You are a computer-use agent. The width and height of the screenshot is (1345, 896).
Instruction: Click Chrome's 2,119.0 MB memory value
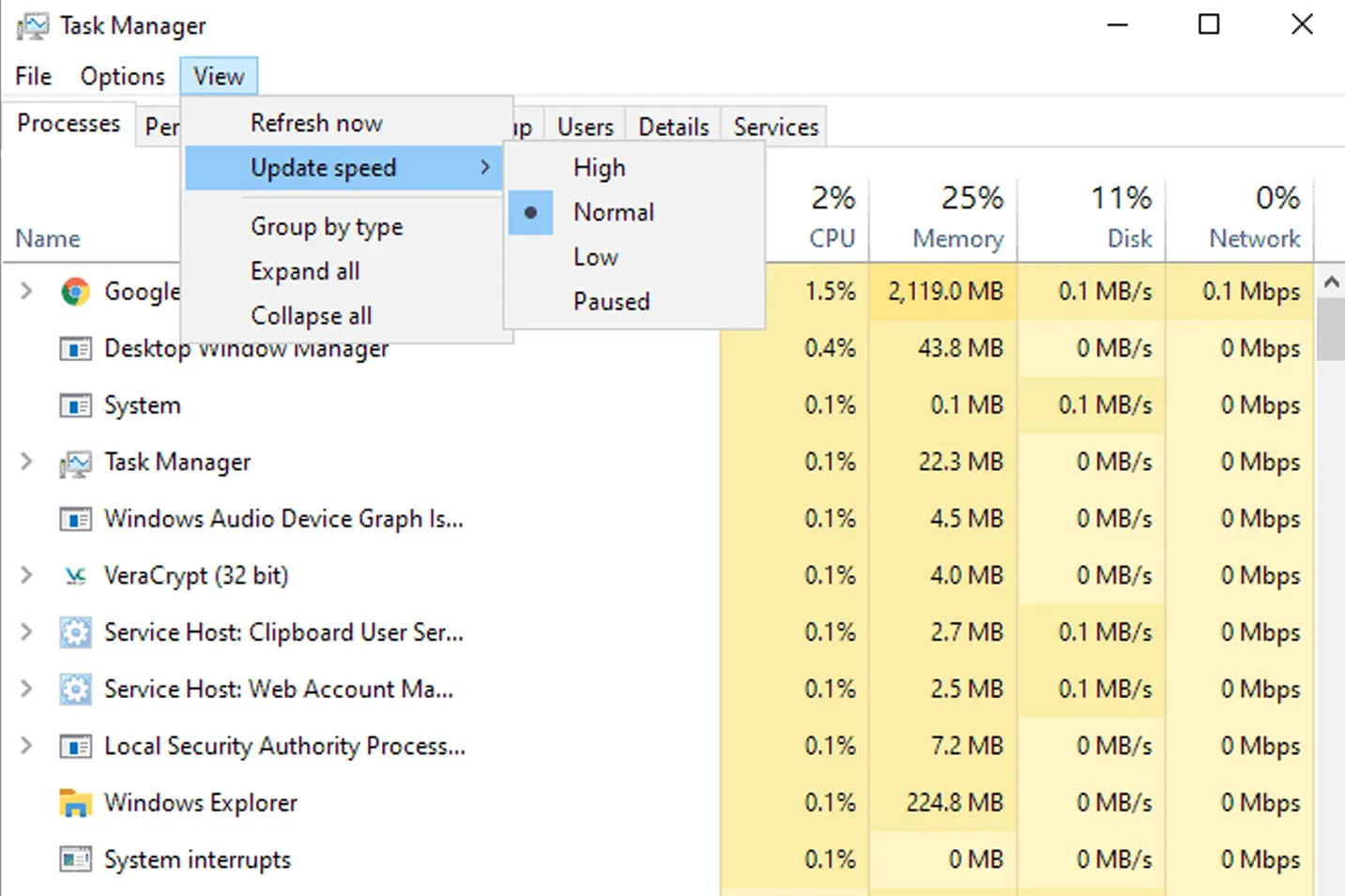click(945, 292)
